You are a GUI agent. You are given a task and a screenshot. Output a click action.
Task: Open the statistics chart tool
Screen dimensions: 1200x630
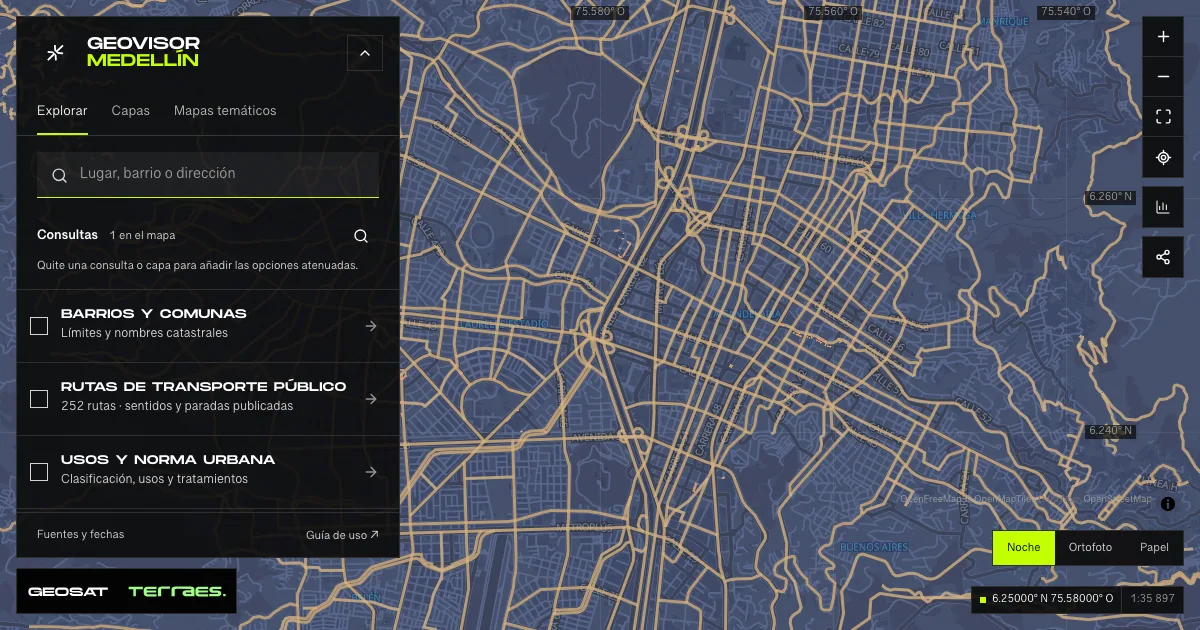pyautogui.click(x=1163, y=207)
